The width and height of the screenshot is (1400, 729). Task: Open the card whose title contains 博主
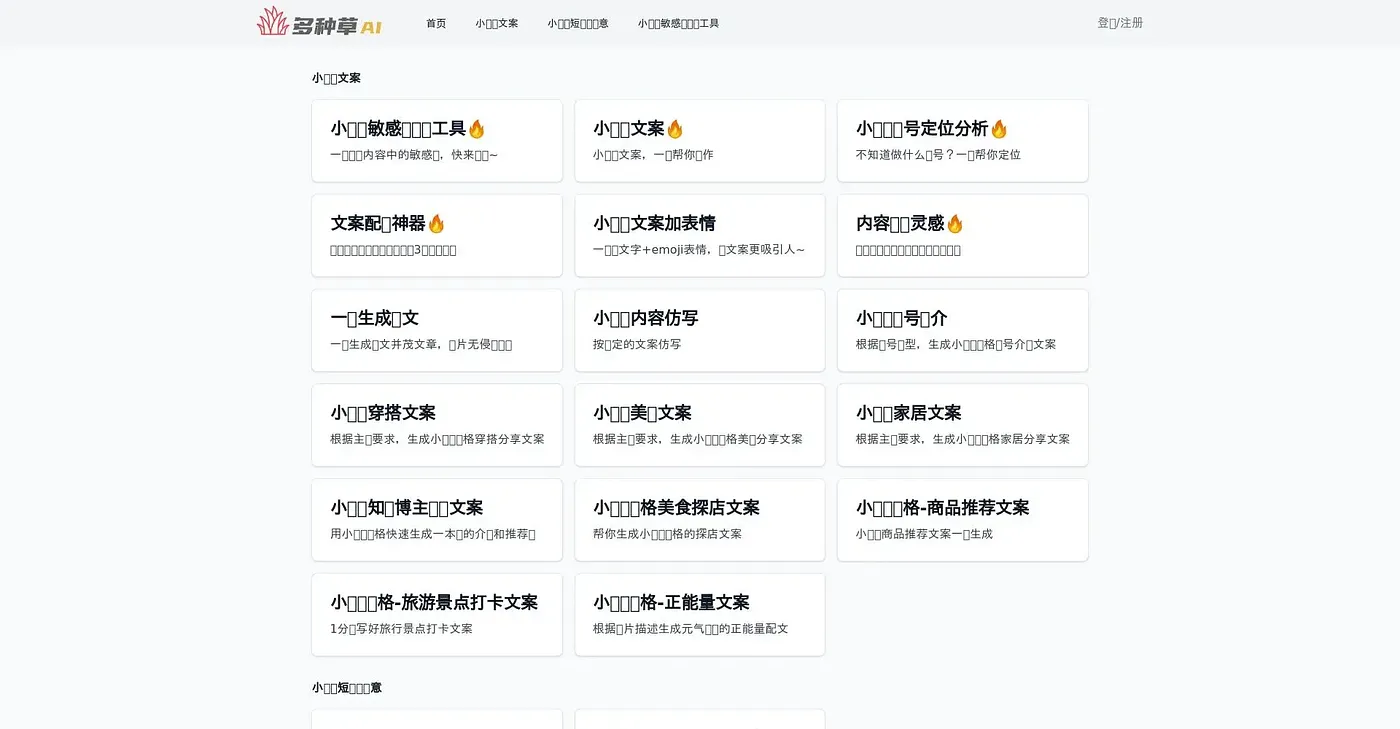coord(437,520)
